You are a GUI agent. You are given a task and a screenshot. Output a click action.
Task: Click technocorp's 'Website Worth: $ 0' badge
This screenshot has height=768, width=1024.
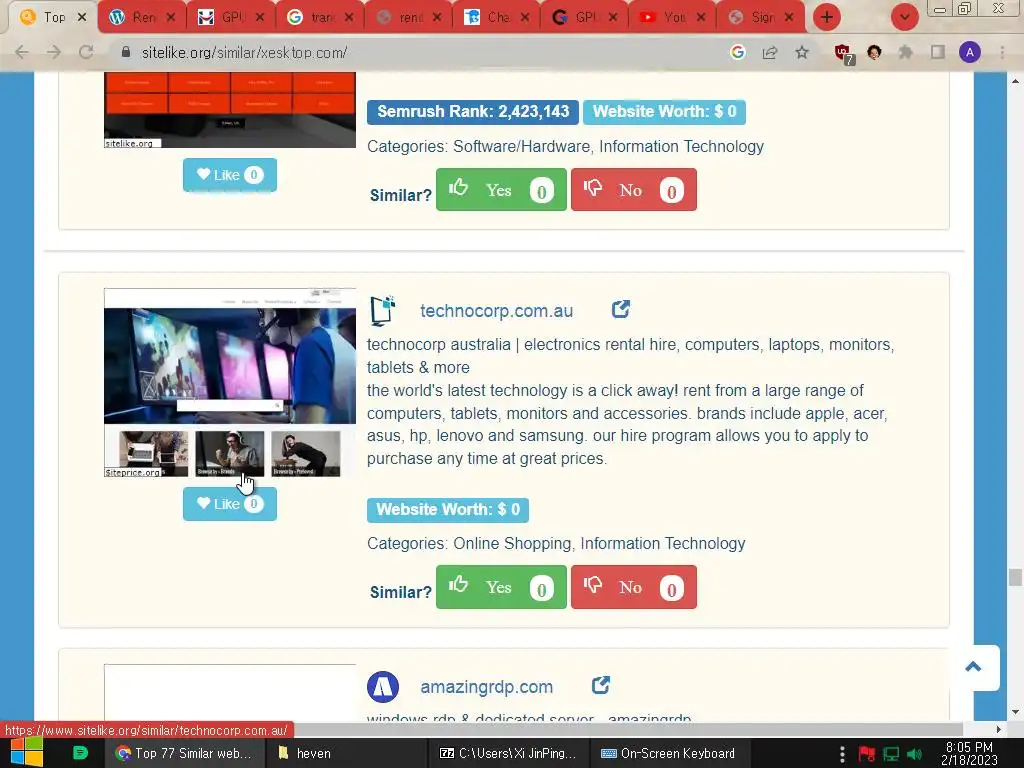448,510
